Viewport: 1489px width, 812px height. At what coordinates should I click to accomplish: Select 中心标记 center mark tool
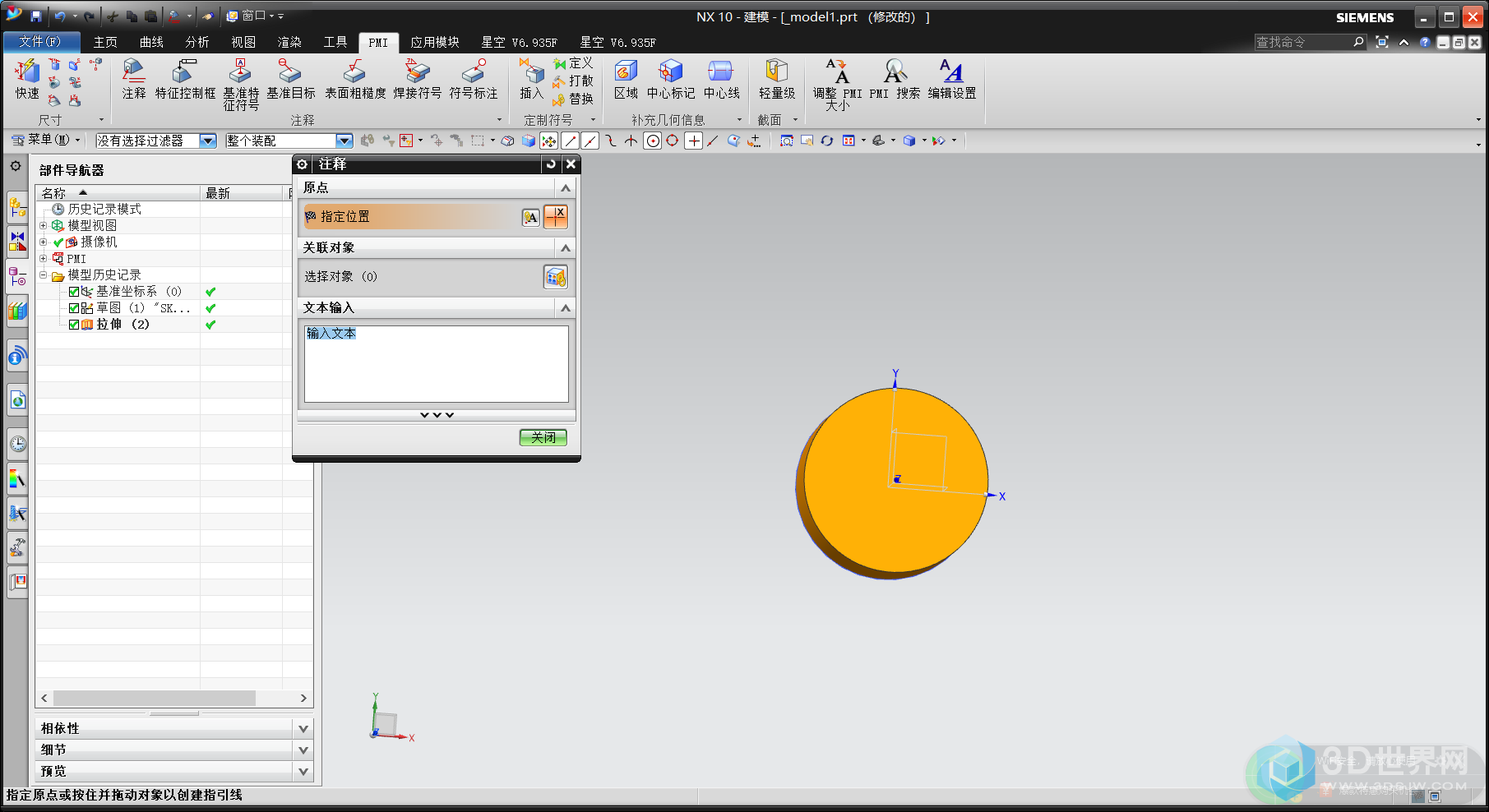coord(671,79)
